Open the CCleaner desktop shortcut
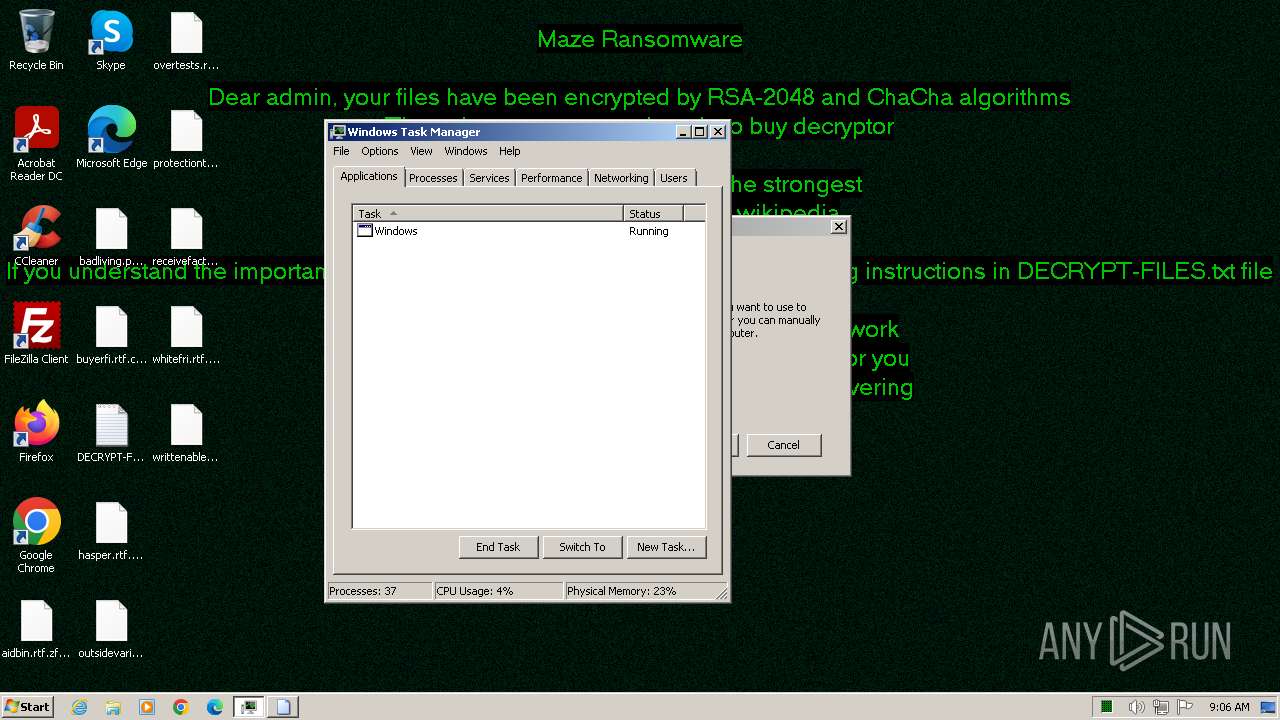Screen dimensions: 1280x720 (36, 236)
